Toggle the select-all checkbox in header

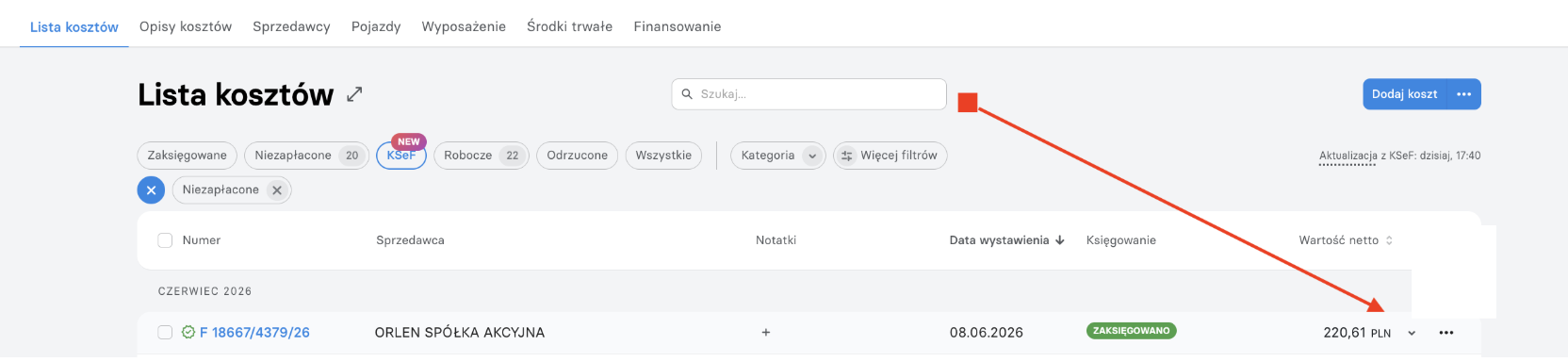(x=165, y=240)
